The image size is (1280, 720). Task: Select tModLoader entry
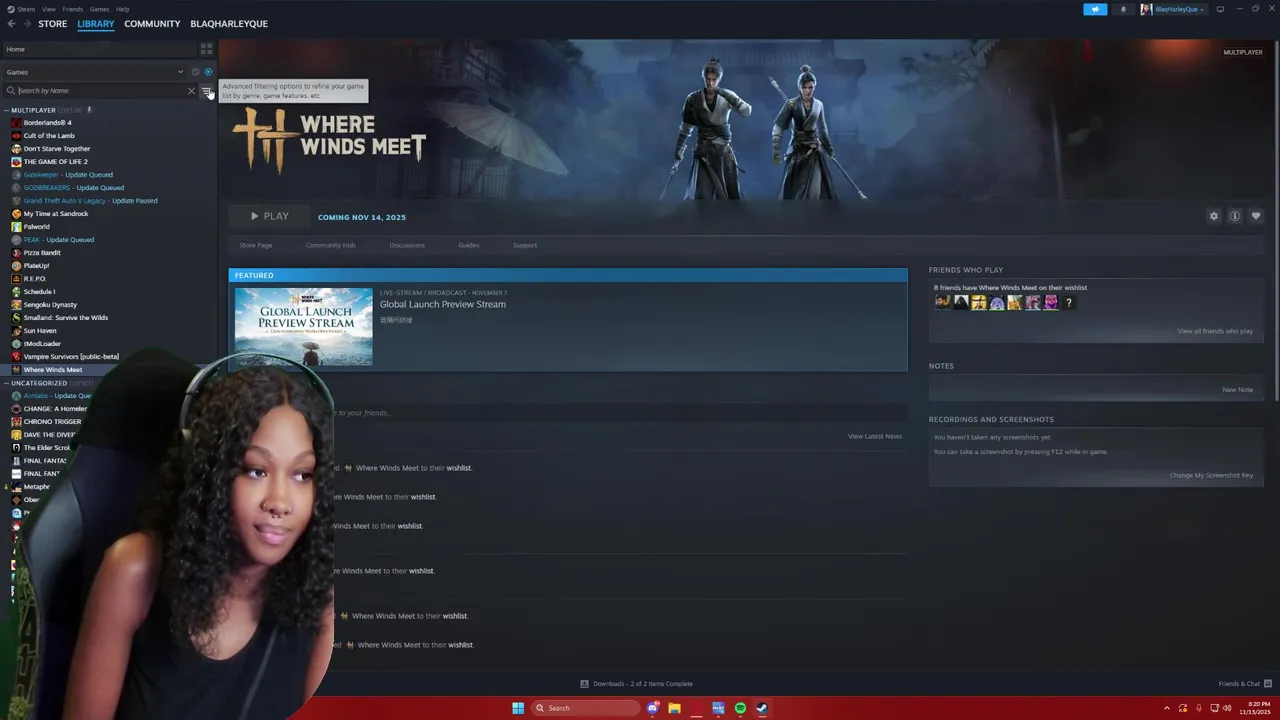pos(42,344)
